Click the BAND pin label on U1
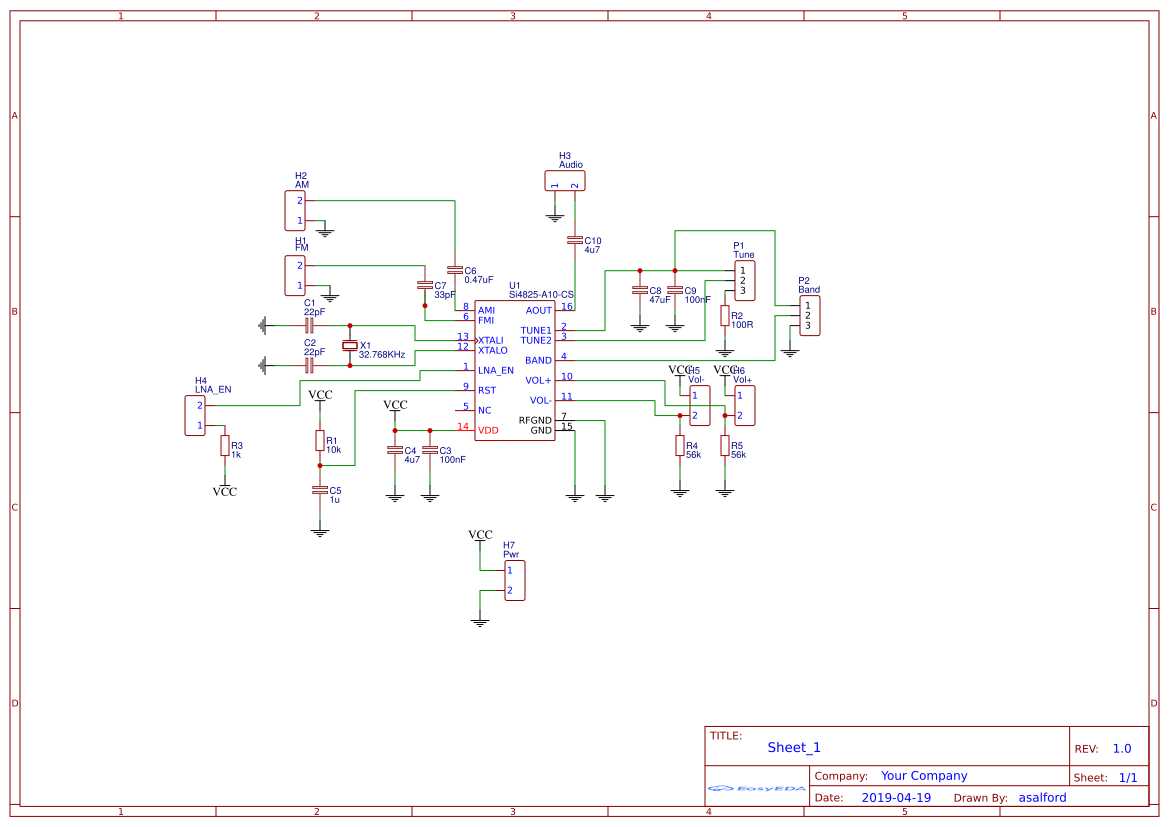Screen dimensions: 1169x827 tap(538, 361)
